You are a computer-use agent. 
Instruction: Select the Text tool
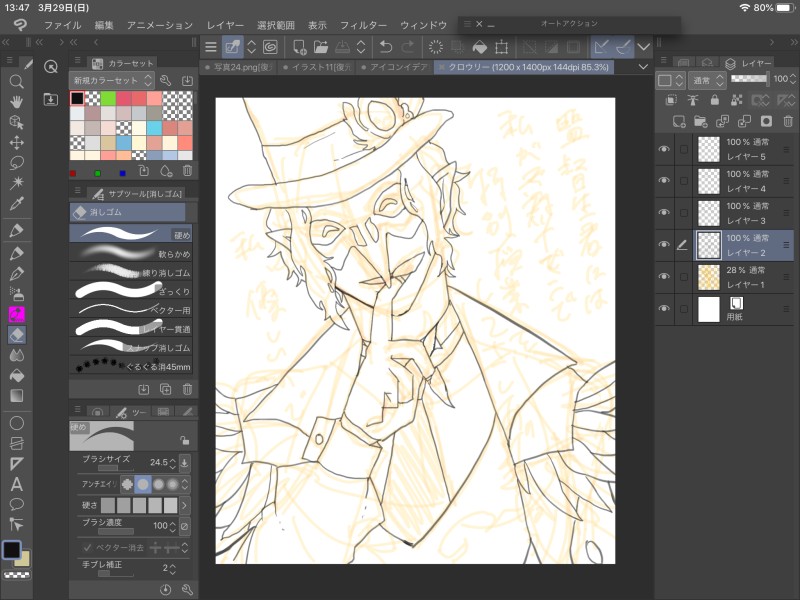point(16,484)
